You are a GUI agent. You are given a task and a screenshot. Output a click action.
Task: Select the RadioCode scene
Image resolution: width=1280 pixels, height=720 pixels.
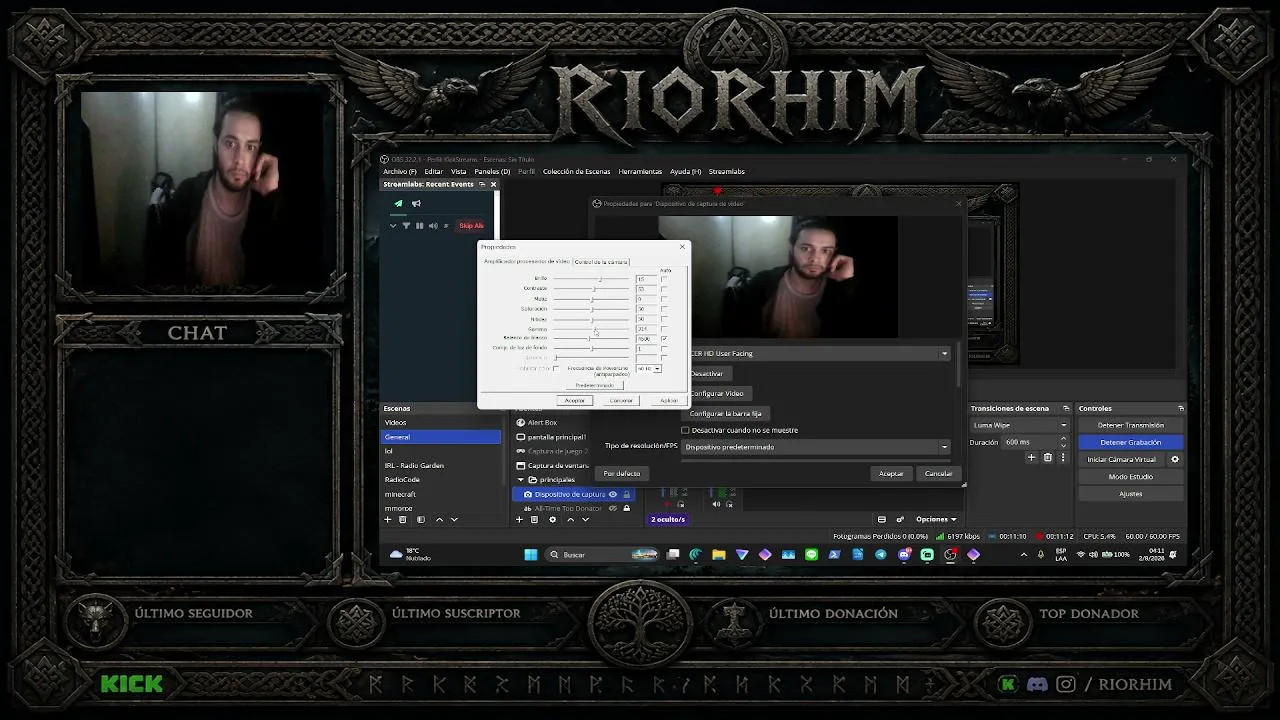(441, 480)
